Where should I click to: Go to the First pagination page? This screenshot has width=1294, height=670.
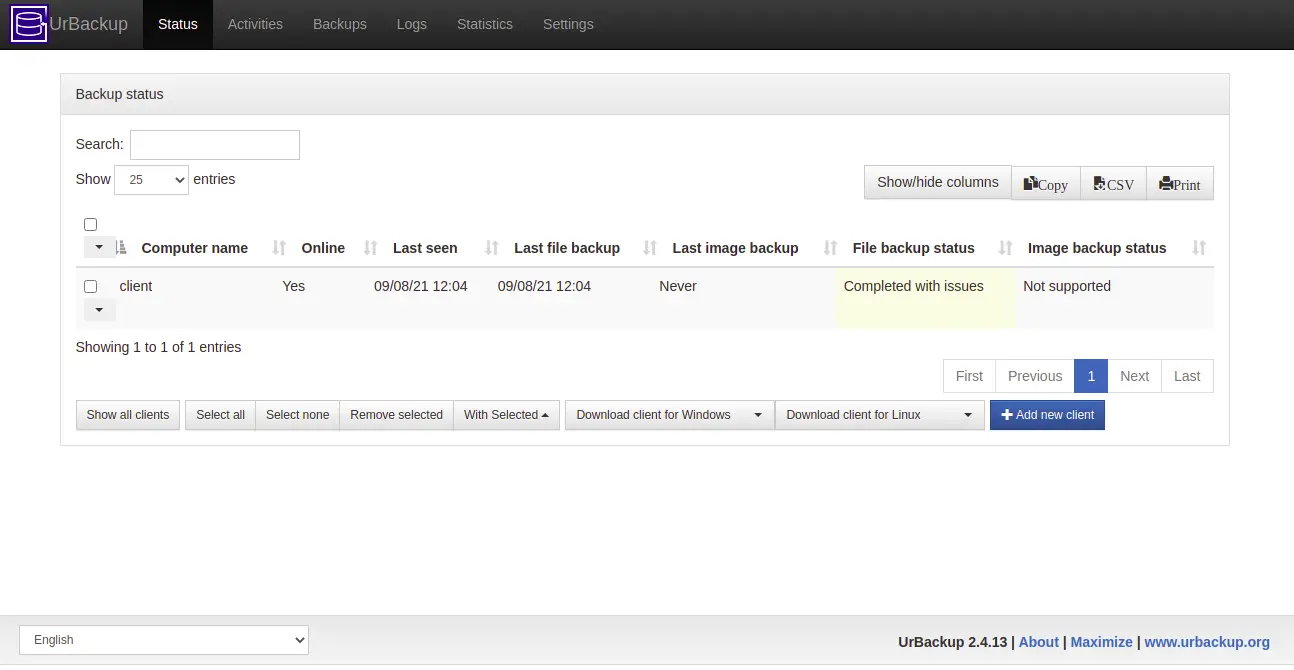[x=969, y=376]
